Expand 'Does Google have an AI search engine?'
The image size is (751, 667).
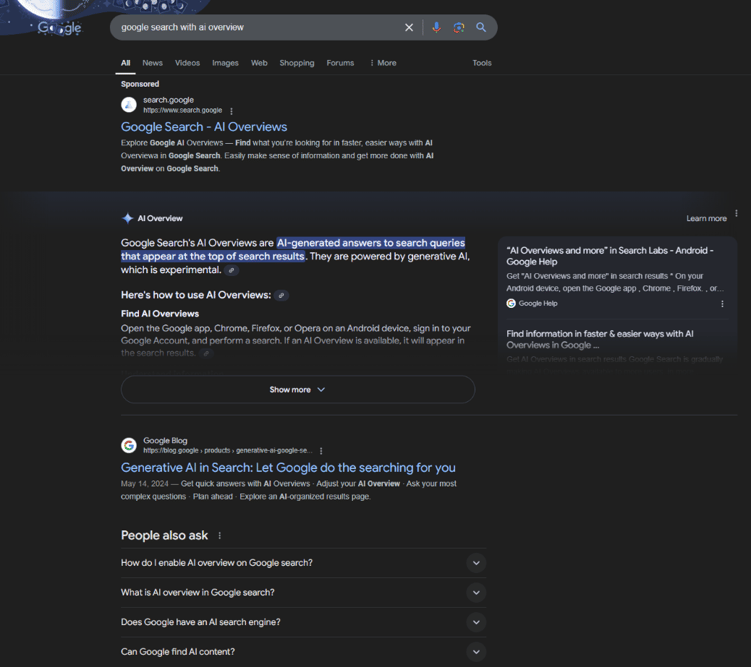click(476, 622)
